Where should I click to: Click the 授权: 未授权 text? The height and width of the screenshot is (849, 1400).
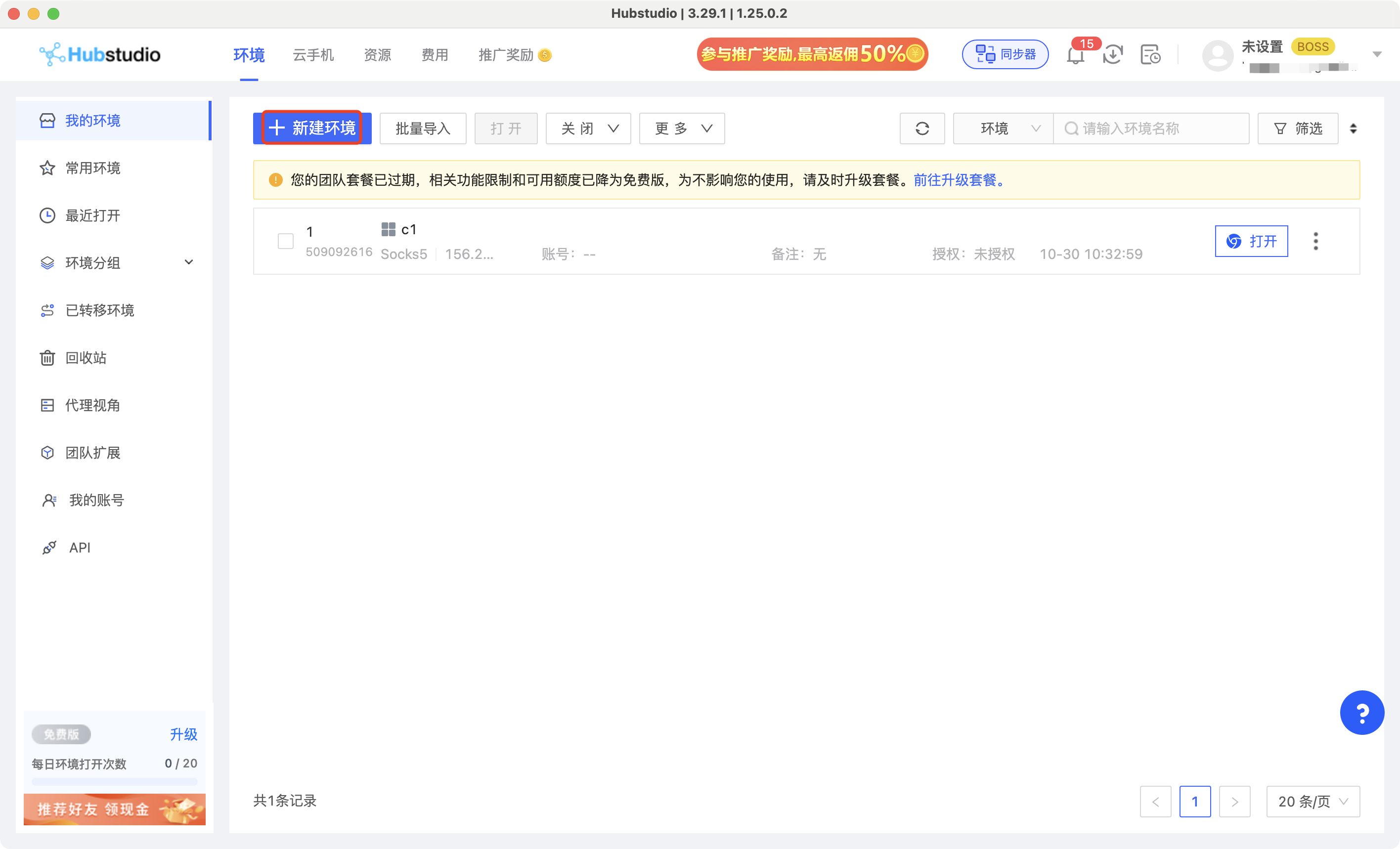pyautogui.click(x=973, y=254)
